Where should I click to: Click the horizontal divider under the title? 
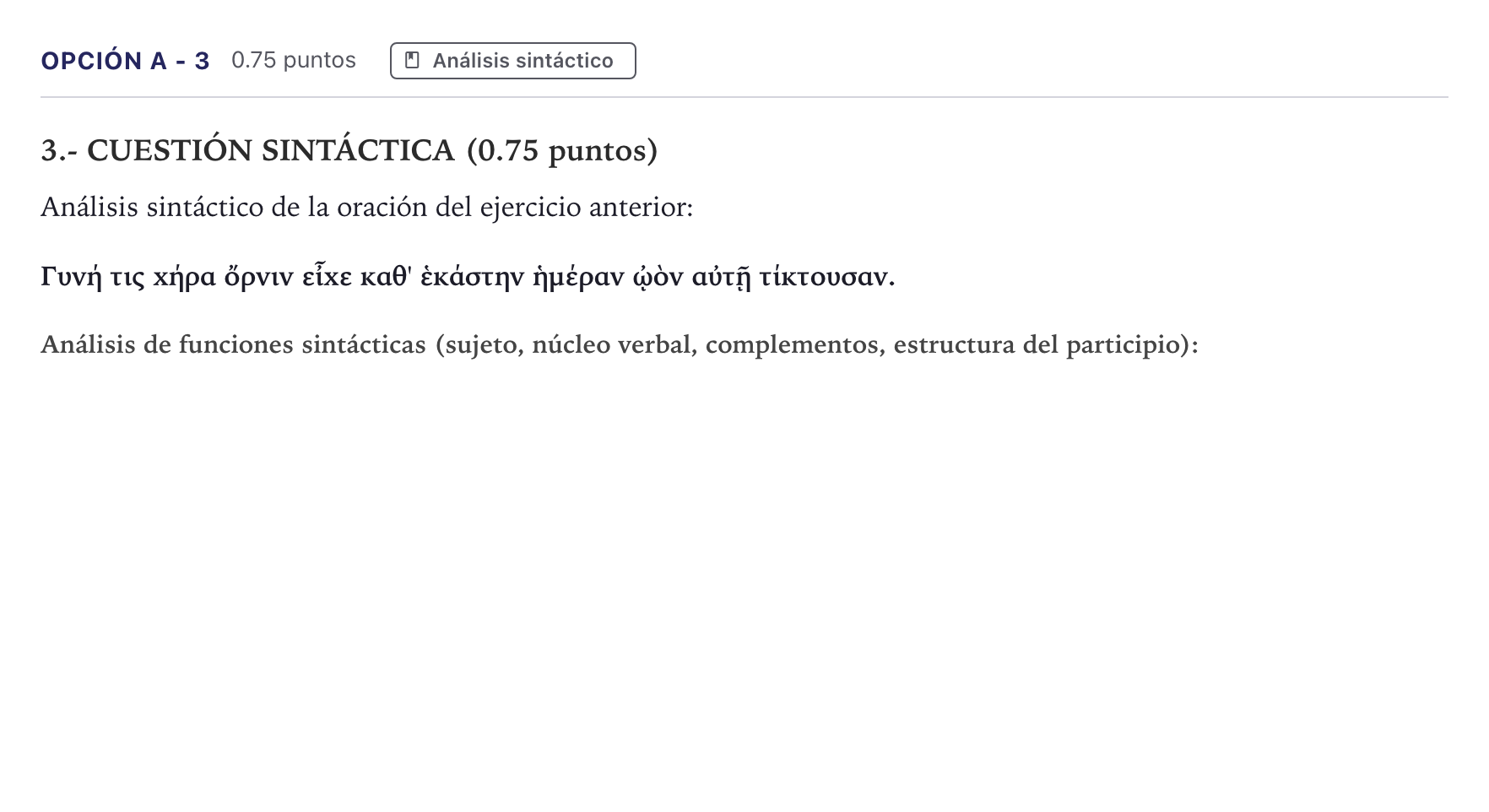[744, 97]
